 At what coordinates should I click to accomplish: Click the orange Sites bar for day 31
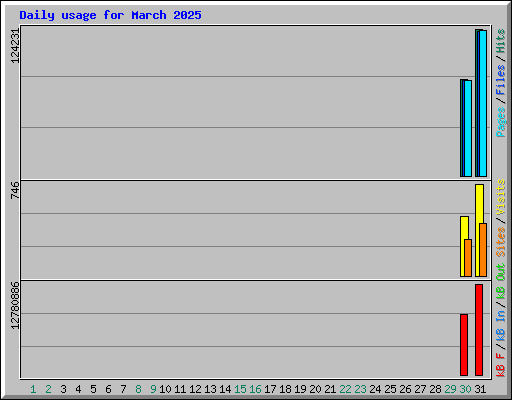click(483, 250)
